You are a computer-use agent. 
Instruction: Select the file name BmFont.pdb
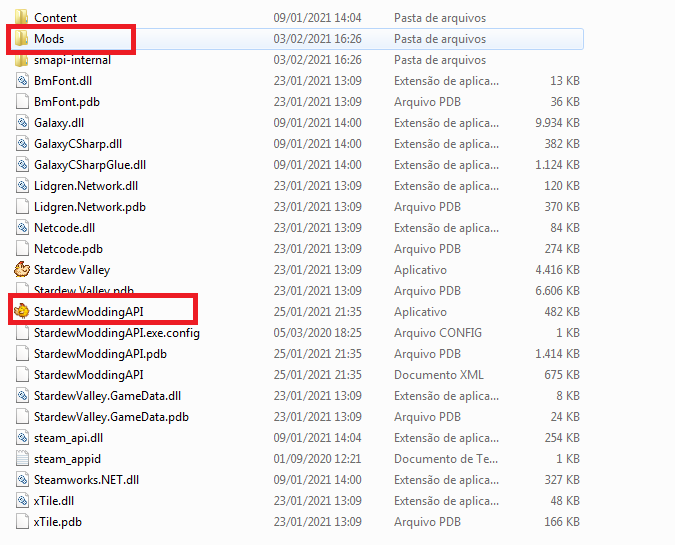[67, 102]
